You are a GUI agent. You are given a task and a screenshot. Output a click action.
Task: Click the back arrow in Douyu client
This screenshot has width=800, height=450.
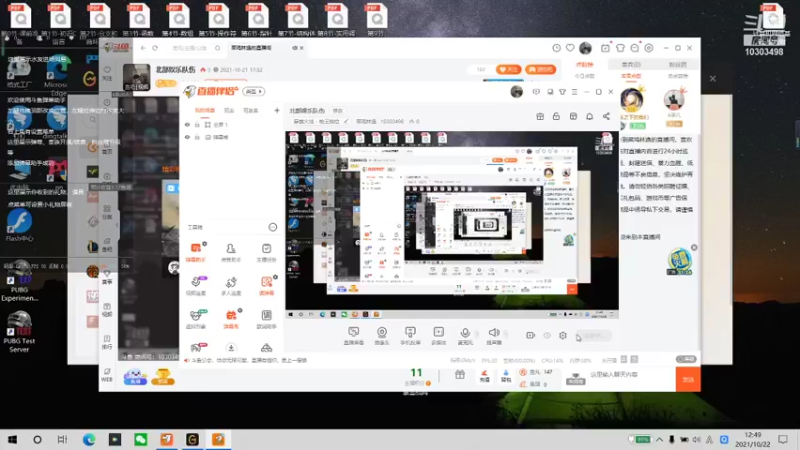(143, 48)
